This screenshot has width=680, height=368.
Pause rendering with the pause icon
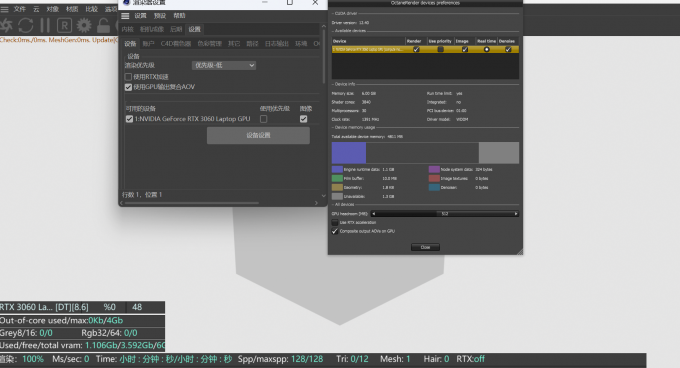(45, 26)
